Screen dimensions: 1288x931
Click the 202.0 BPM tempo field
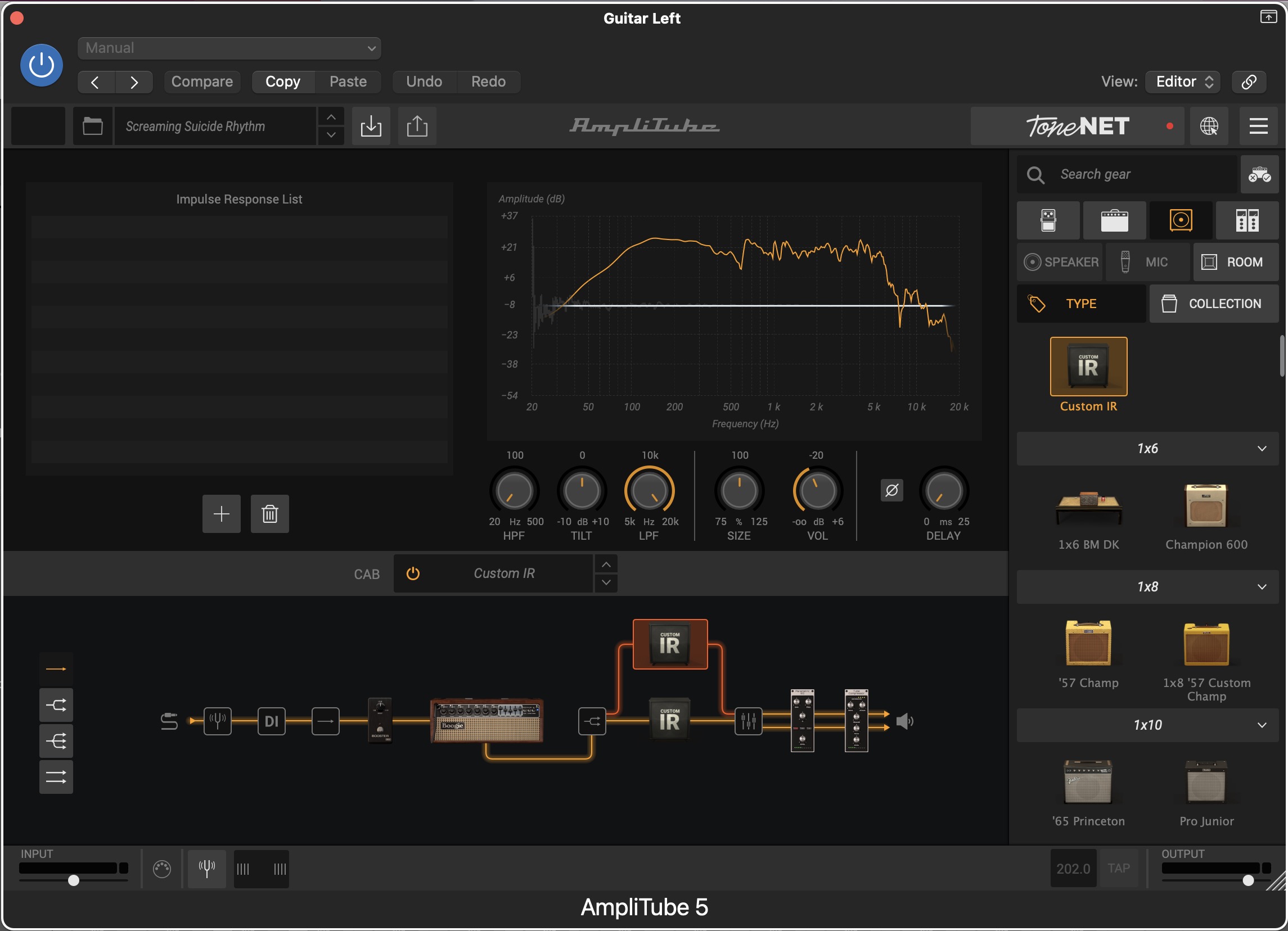pyautogui.click(x=1073, y=869)
